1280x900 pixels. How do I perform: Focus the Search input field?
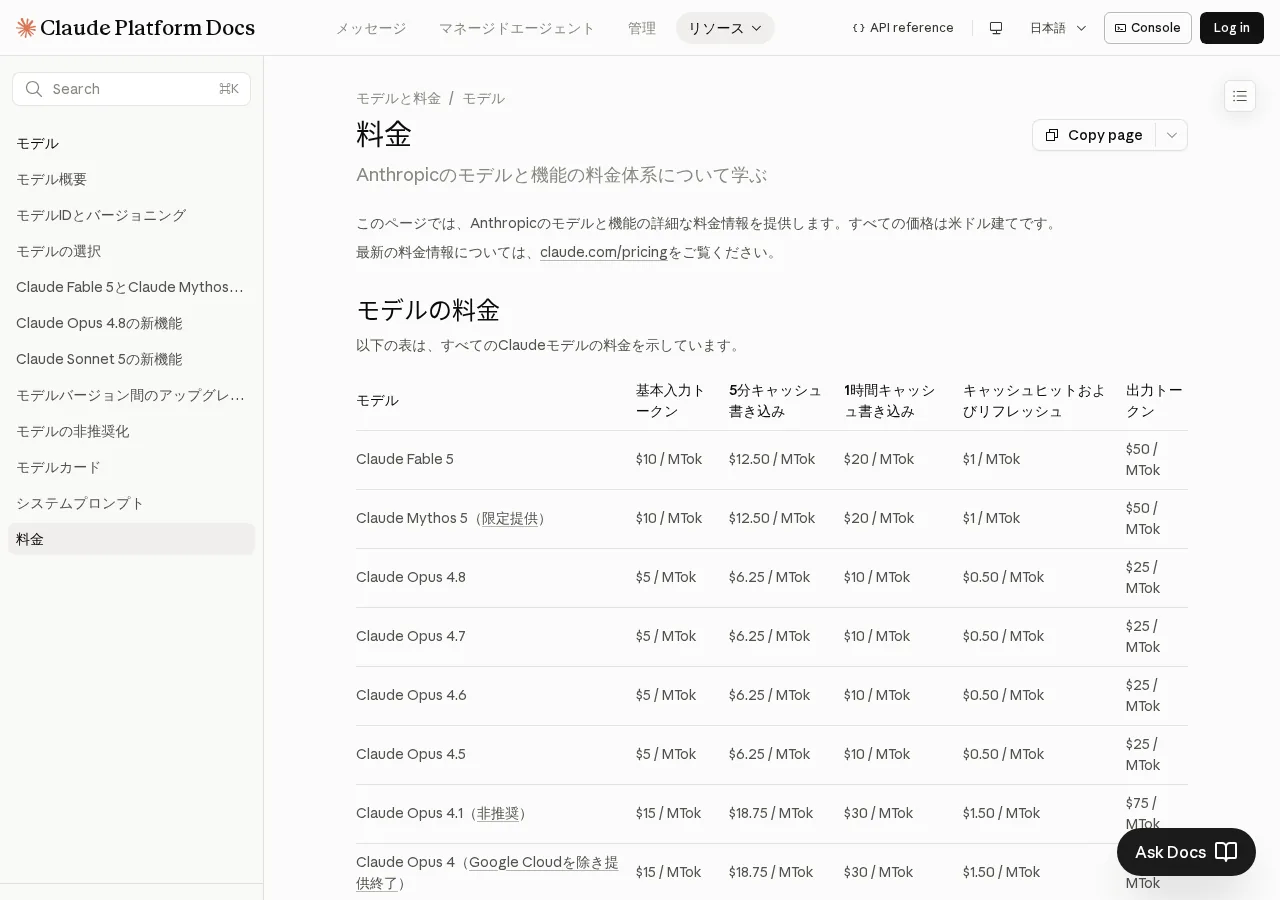(131, 89)
